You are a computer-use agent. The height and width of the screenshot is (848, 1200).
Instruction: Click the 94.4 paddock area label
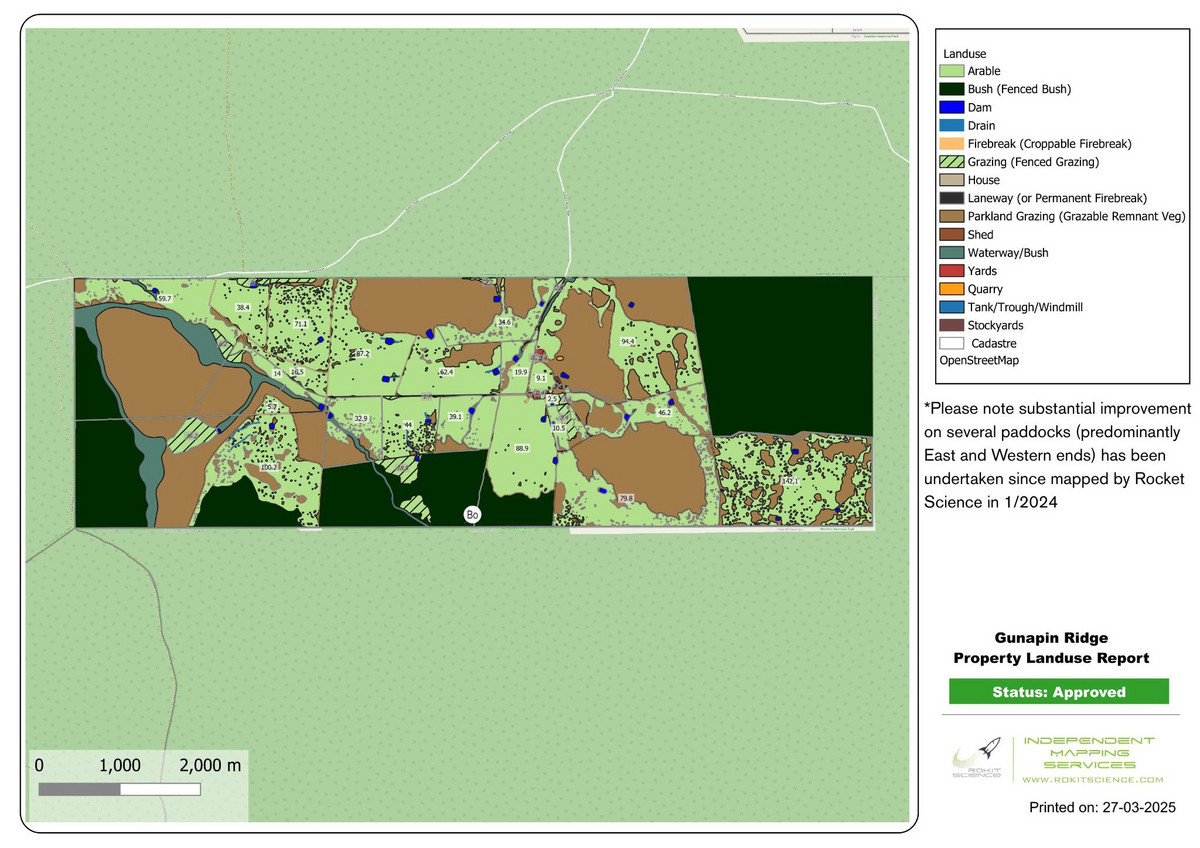(628, 342)
